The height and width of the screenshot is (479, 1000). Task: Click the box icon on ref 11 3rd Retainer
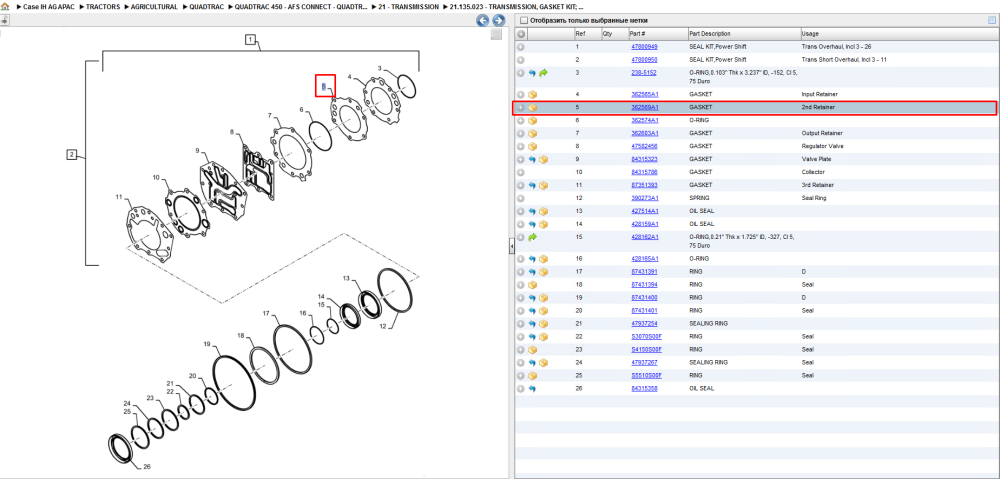543,185
